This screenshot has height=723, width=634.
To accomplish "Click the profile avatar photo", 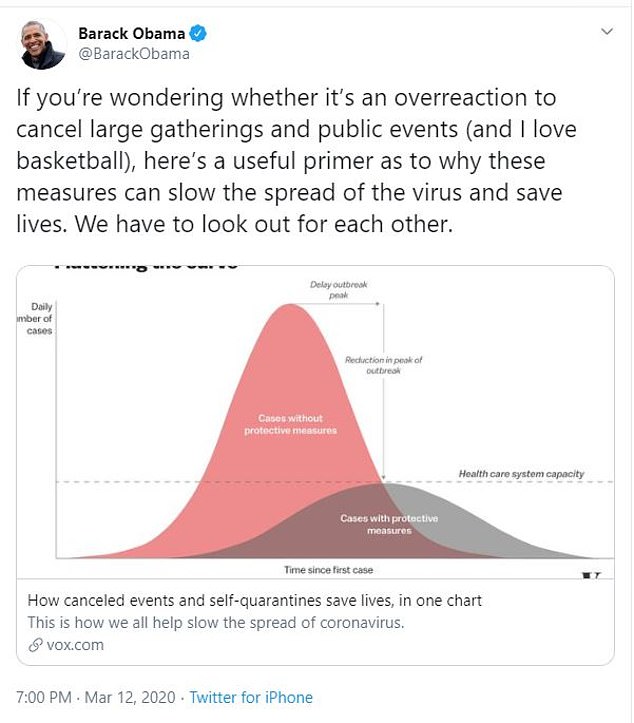I will [42, 44].
